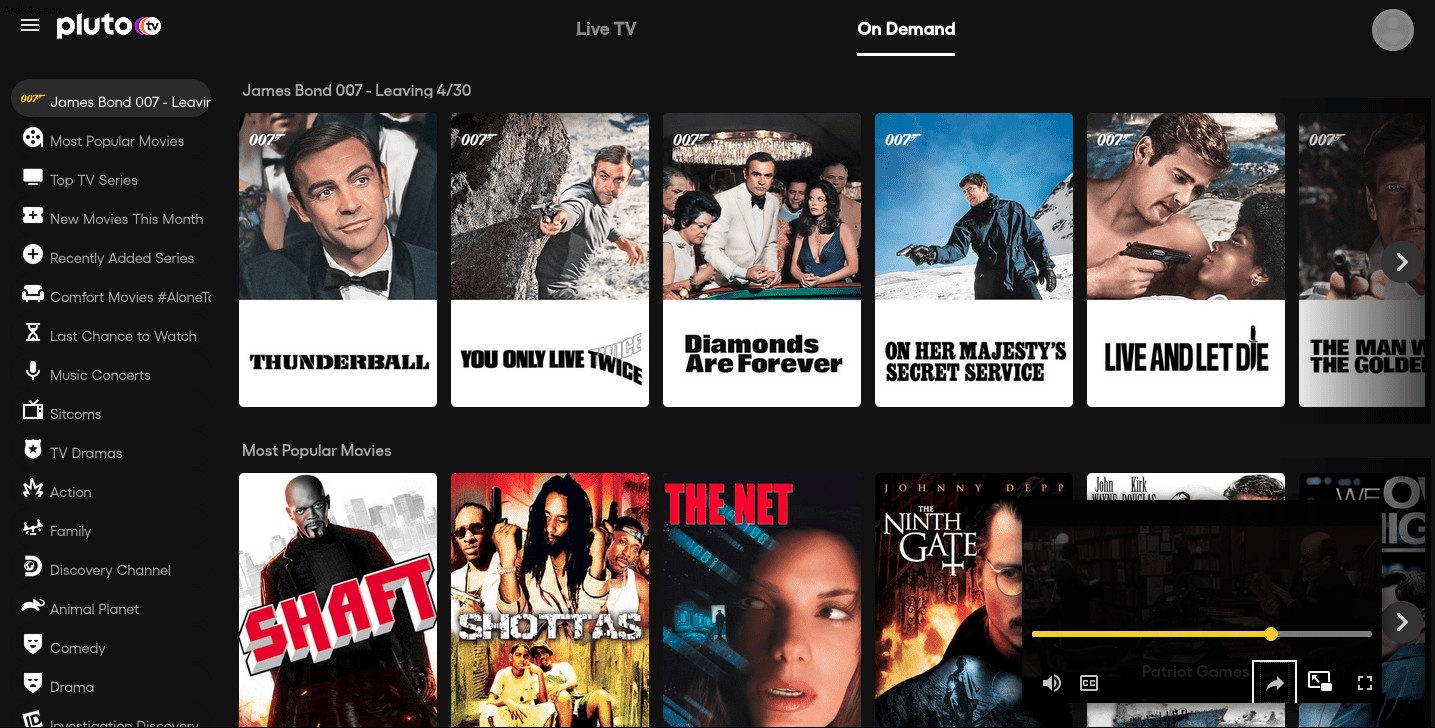Image resolution: width=1435 pixels, height=728 pixels.
Task: Select the On Demand tab
Action: pyautogui.click(x=906, y=29)
